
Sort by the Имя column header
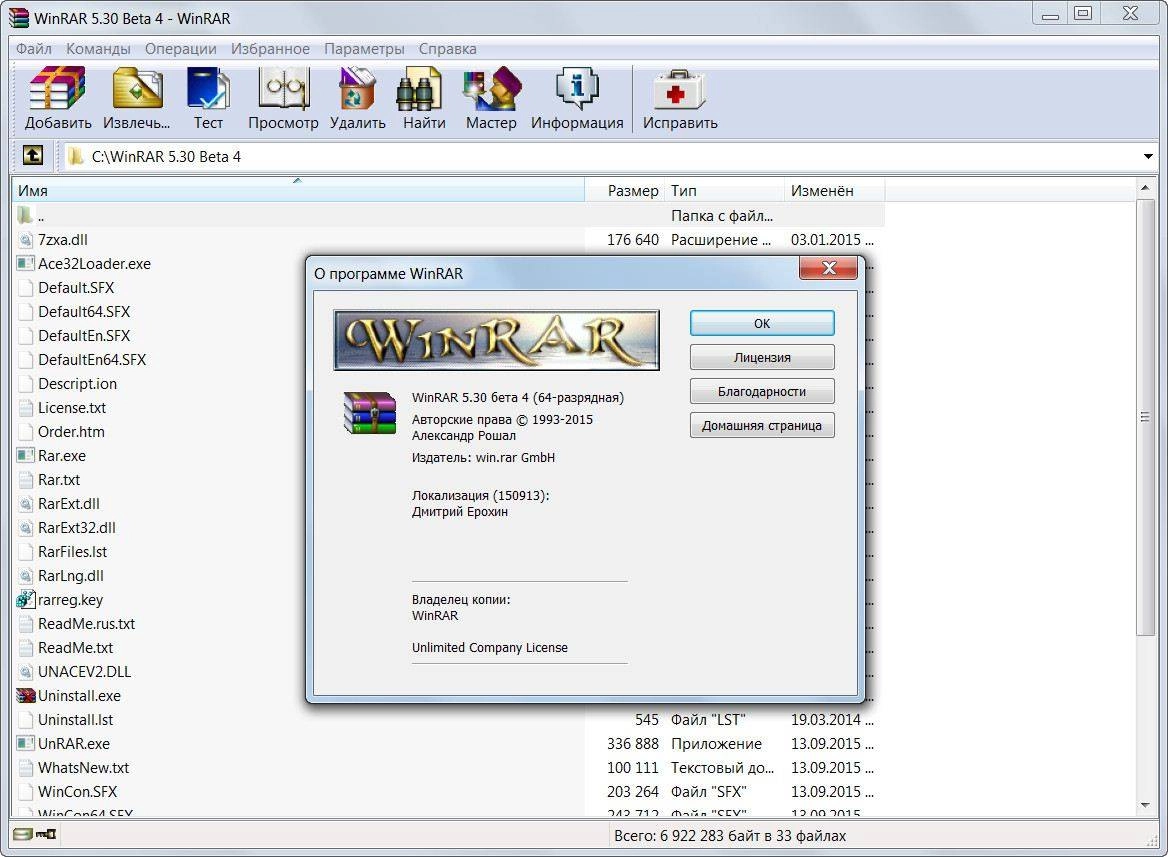tap(298, 191)
